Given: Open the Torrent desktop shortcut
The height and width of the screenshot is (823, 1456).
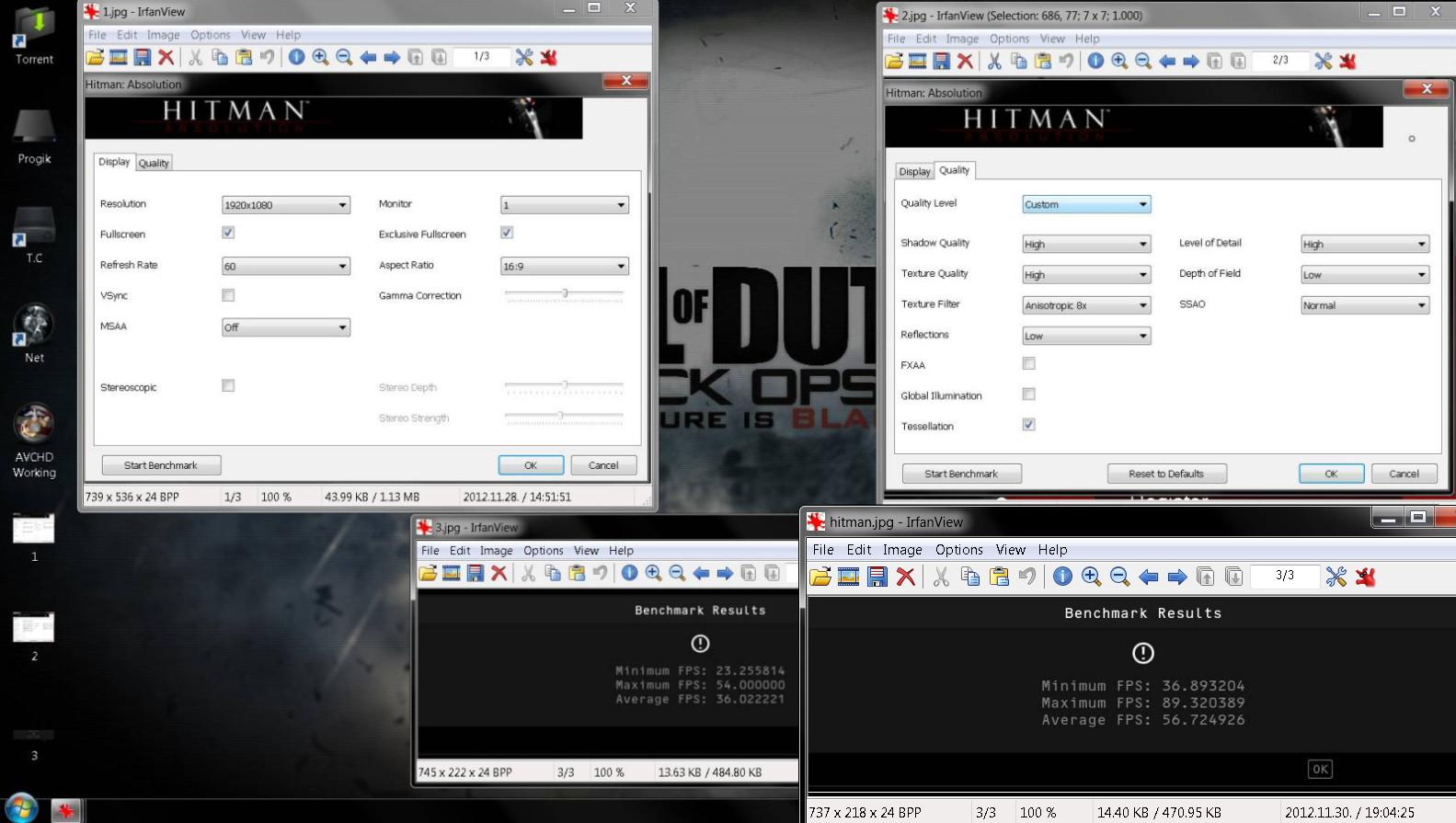Looking at the screenshot, I should tap(34, 37).
